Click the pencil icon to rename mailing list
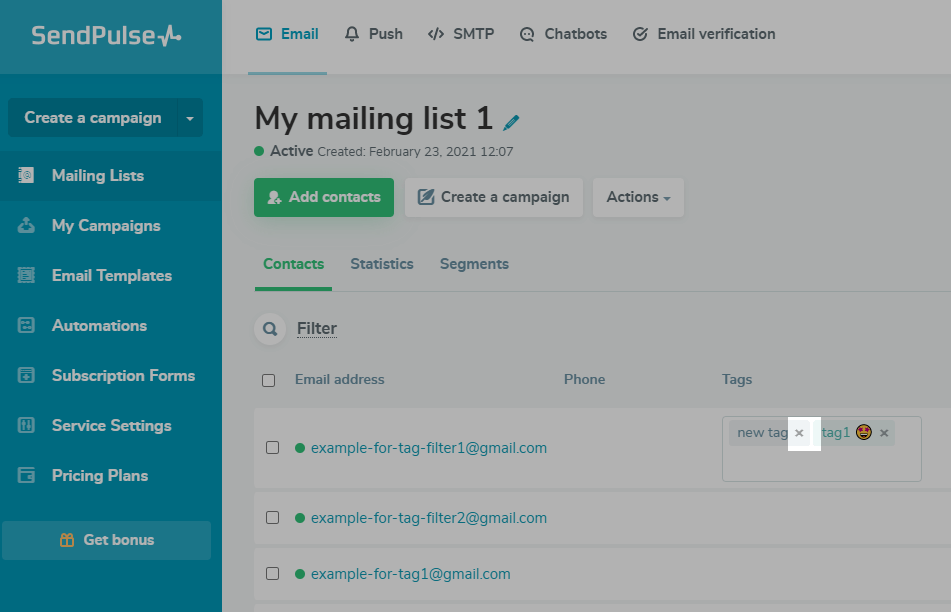Viewport: 951px width, 612px height. pos(511,123)
